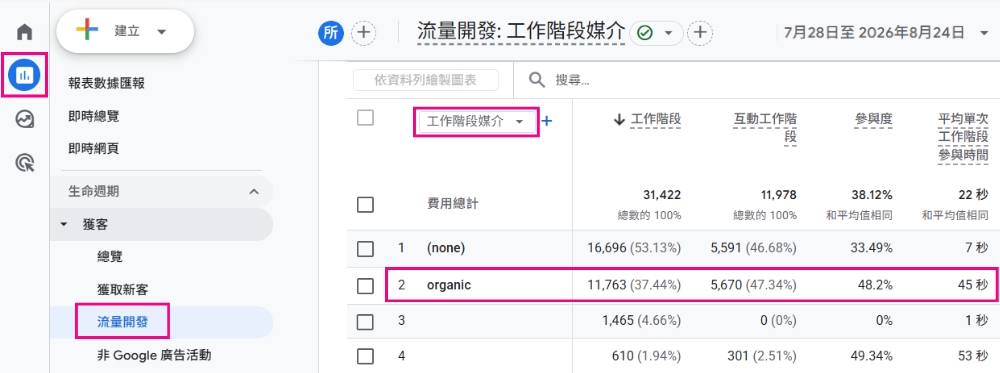
Task: Check the organic row checkbox
Action: click(x=365, y=286)
